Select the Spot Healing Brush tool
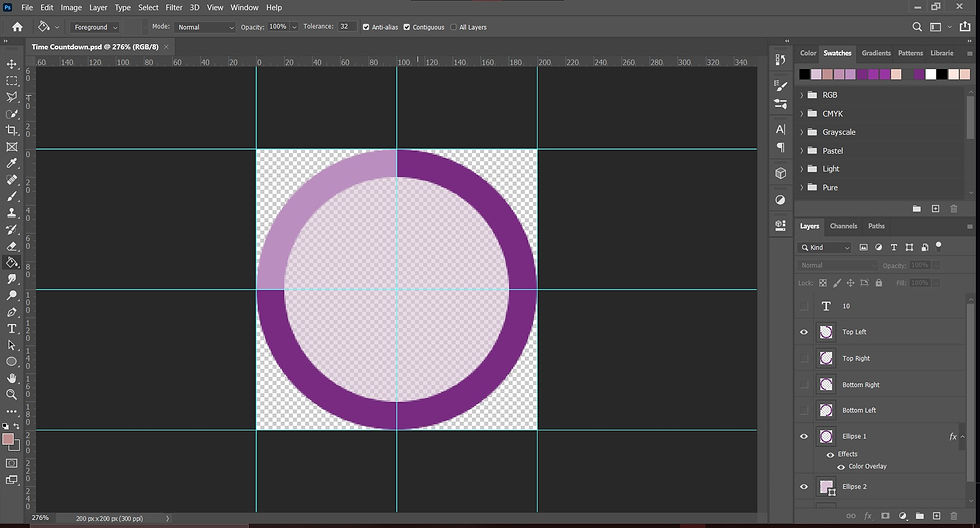Screen dimensions: 980x528 click(x=12, y=180)
